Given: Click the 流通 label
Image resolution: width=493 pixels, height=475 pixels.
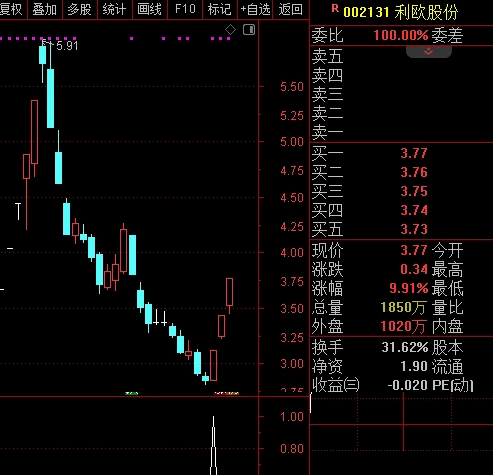Looking at the screenshot, I should pyautogui.click(x=447, y=367).
